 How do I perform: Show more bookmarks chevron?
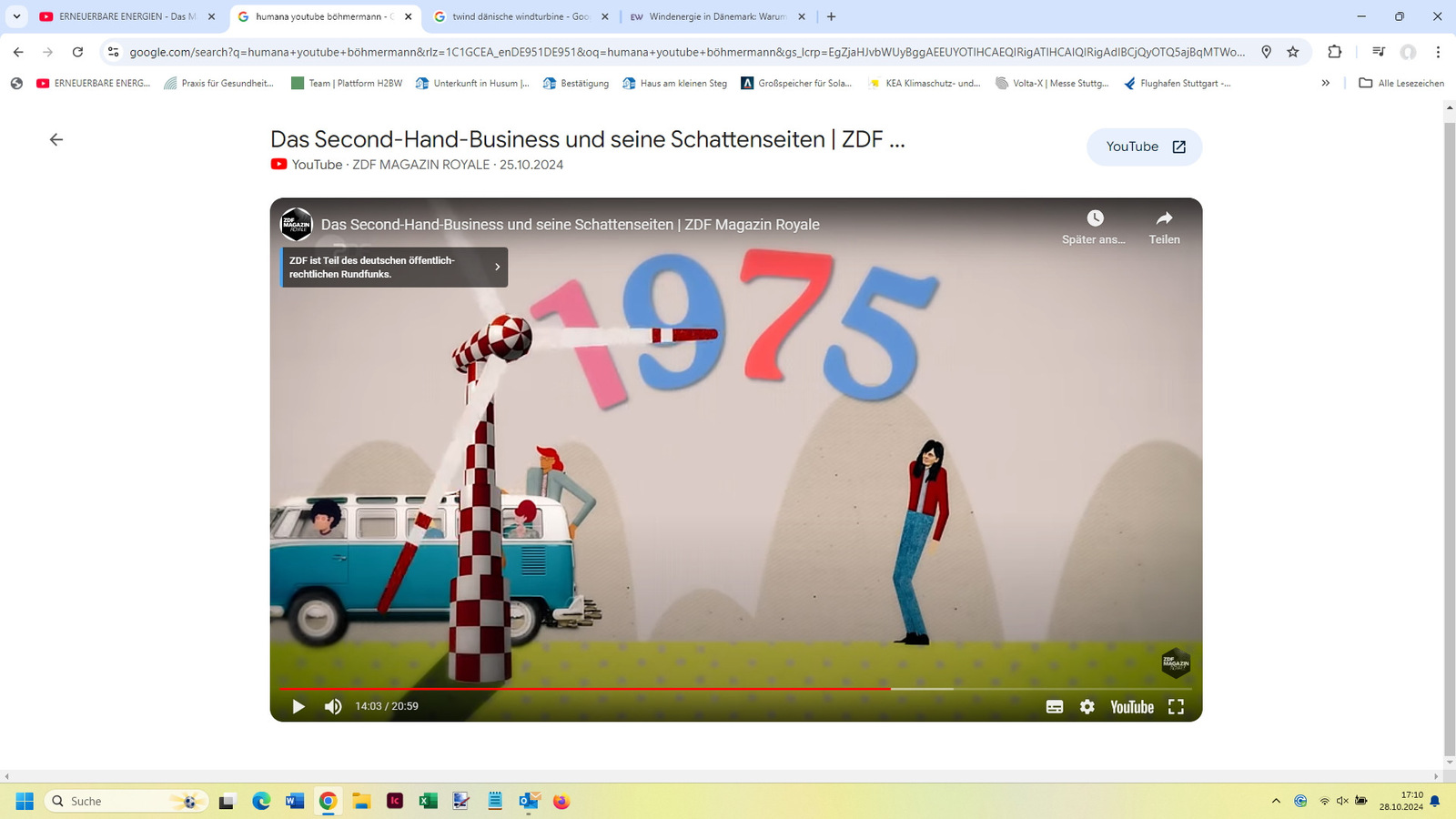(1326, 83)
